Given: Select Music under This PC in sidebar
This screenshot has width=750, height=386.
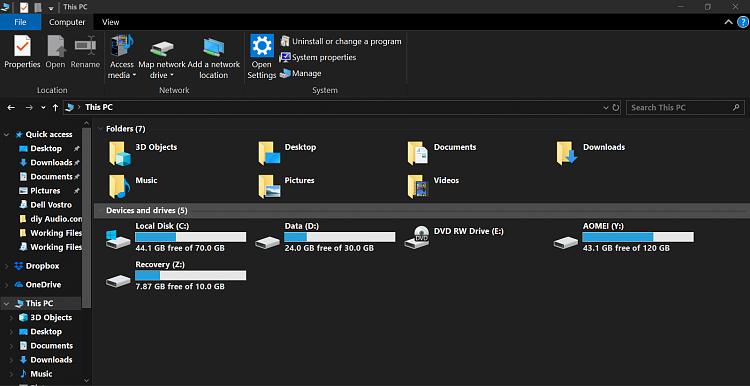Looking at the screenshot, I should coord(41,374).
